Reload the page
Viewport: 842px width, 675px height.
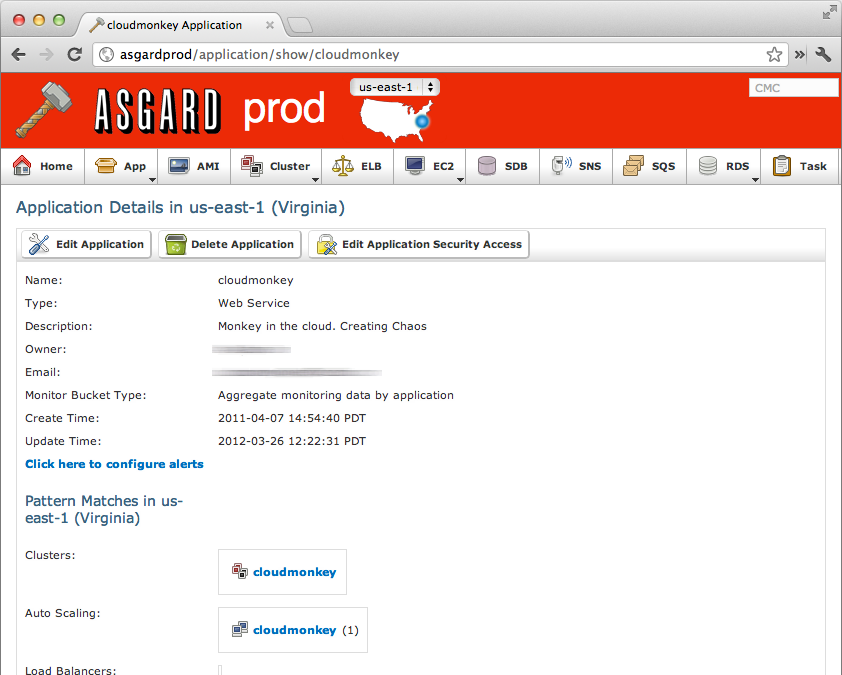tap(75, 54)
